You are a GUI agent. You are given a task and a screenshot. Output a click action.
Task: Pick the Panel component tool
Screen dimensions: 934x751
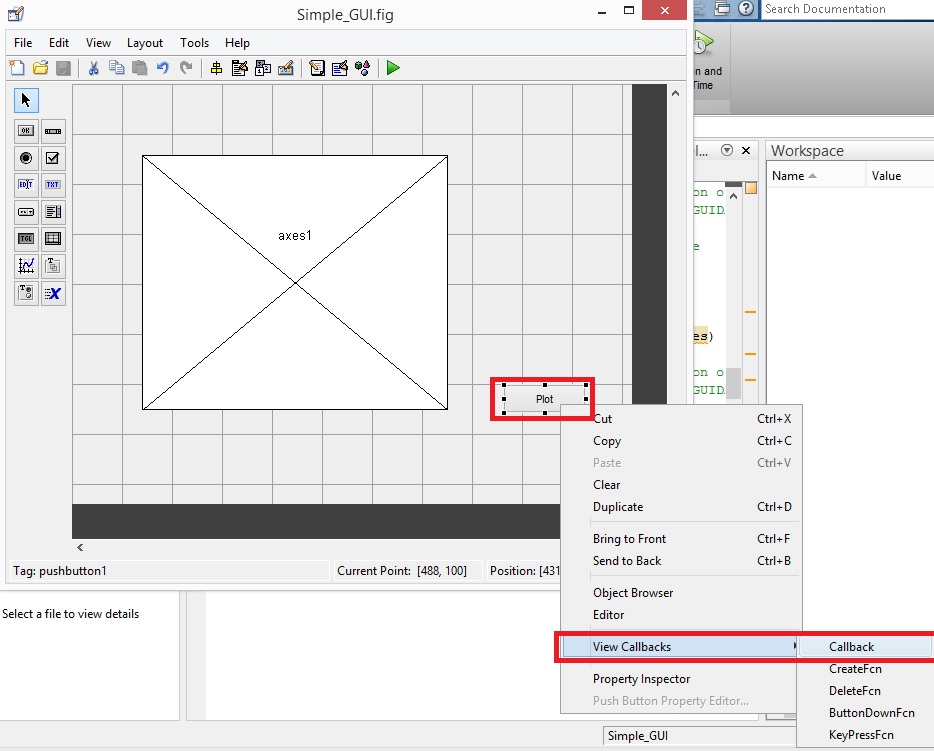53,266
